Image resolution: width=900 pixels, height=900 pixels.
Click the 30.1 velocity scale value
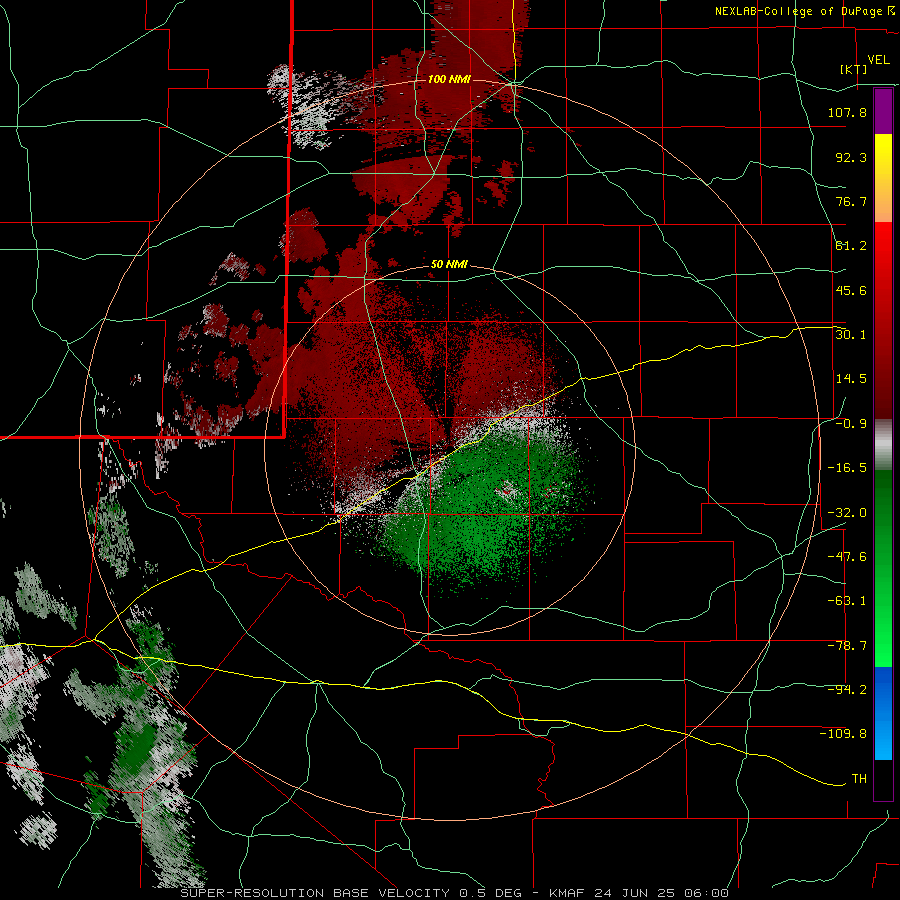coord(851,335)
